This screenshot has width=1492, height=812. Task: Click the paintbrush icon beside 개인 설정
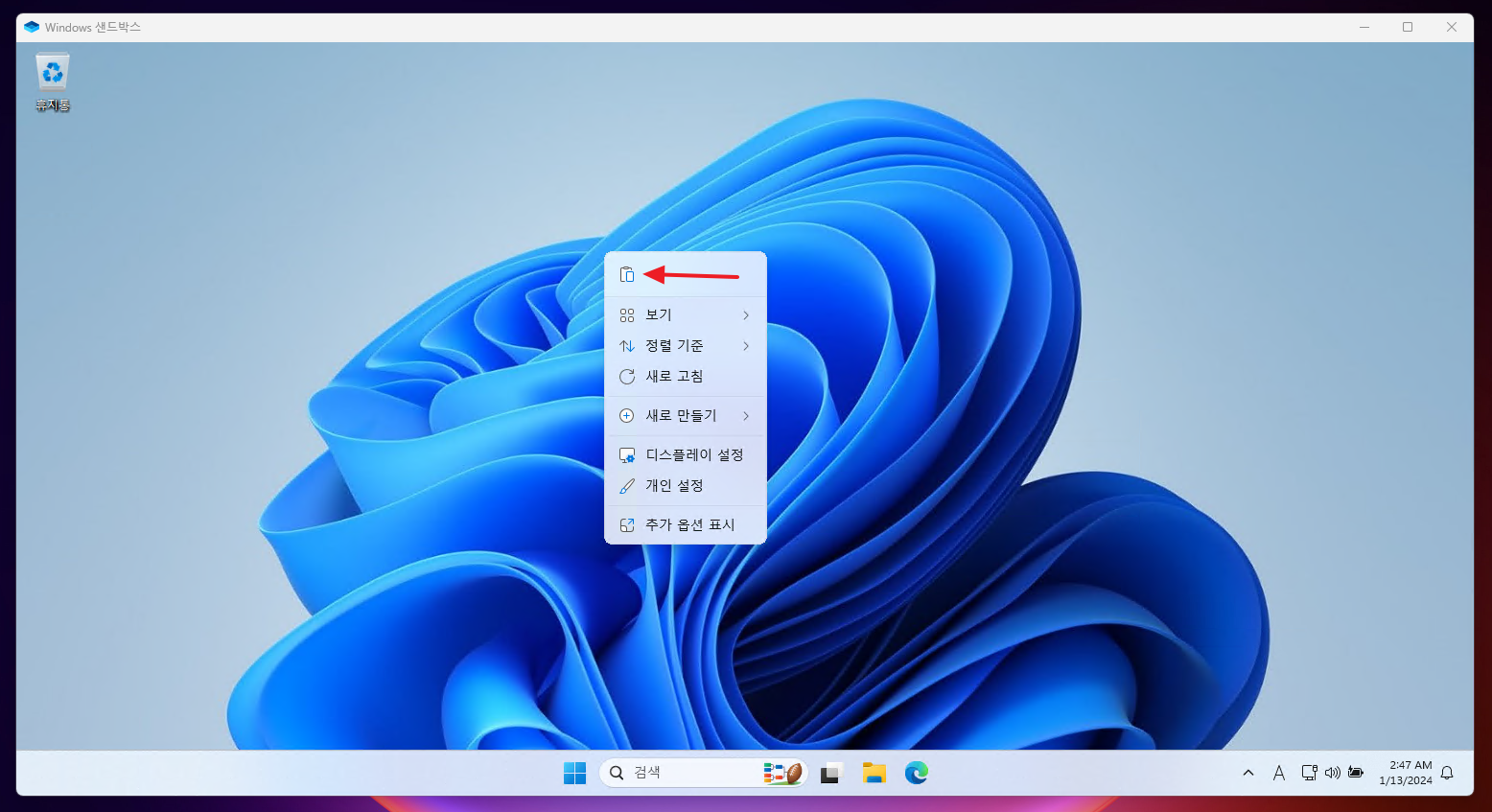[627, 486]
